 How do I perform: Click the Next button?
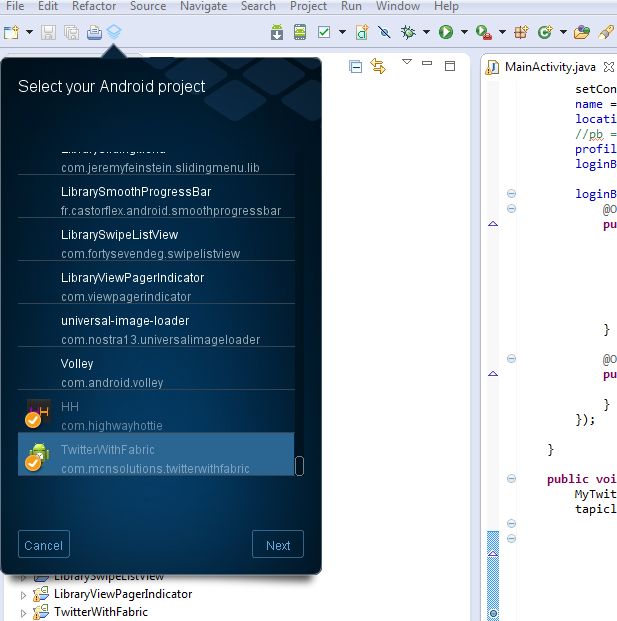pyautogui.click(x=278, y=545)
